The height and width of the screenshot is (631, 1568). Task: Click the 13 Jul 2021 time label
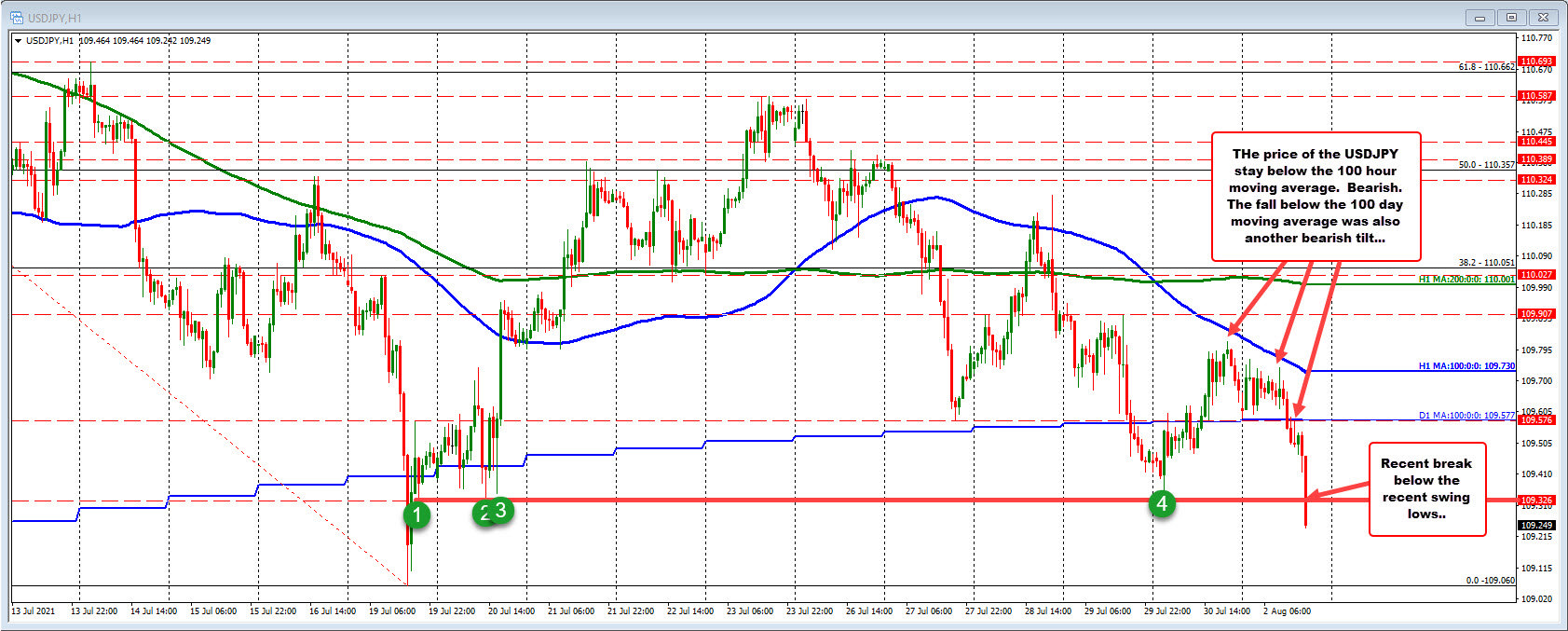[33, 611]
